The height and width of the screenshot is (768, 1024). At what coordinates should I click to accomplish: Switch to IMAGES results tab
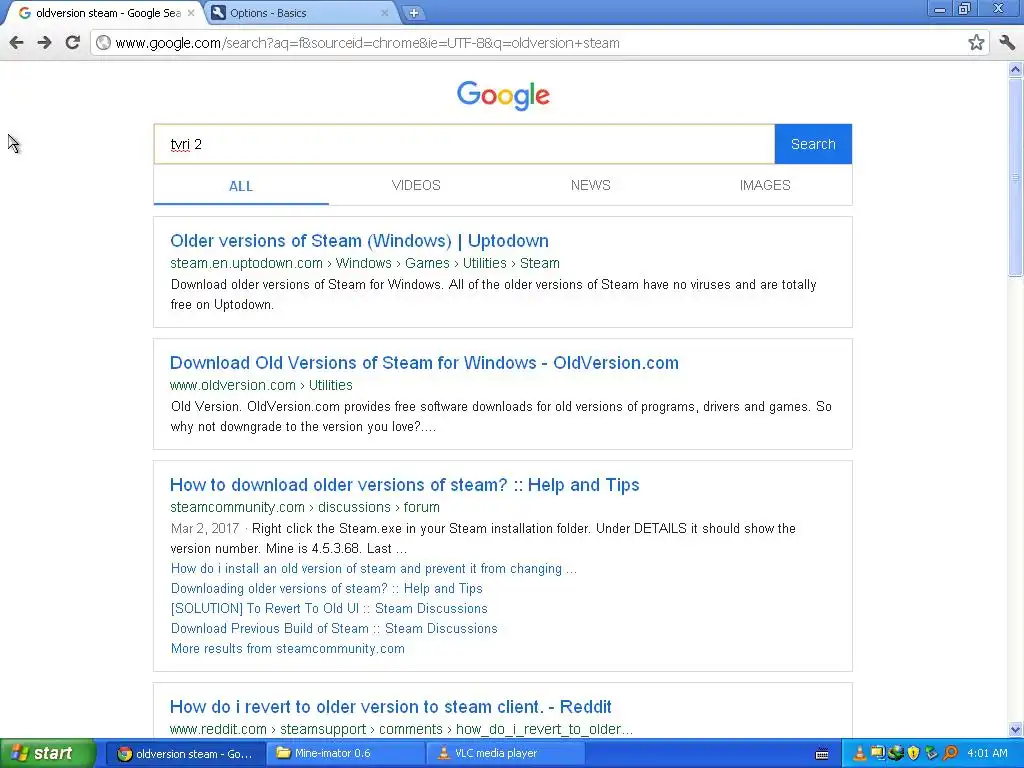[765, 185]
